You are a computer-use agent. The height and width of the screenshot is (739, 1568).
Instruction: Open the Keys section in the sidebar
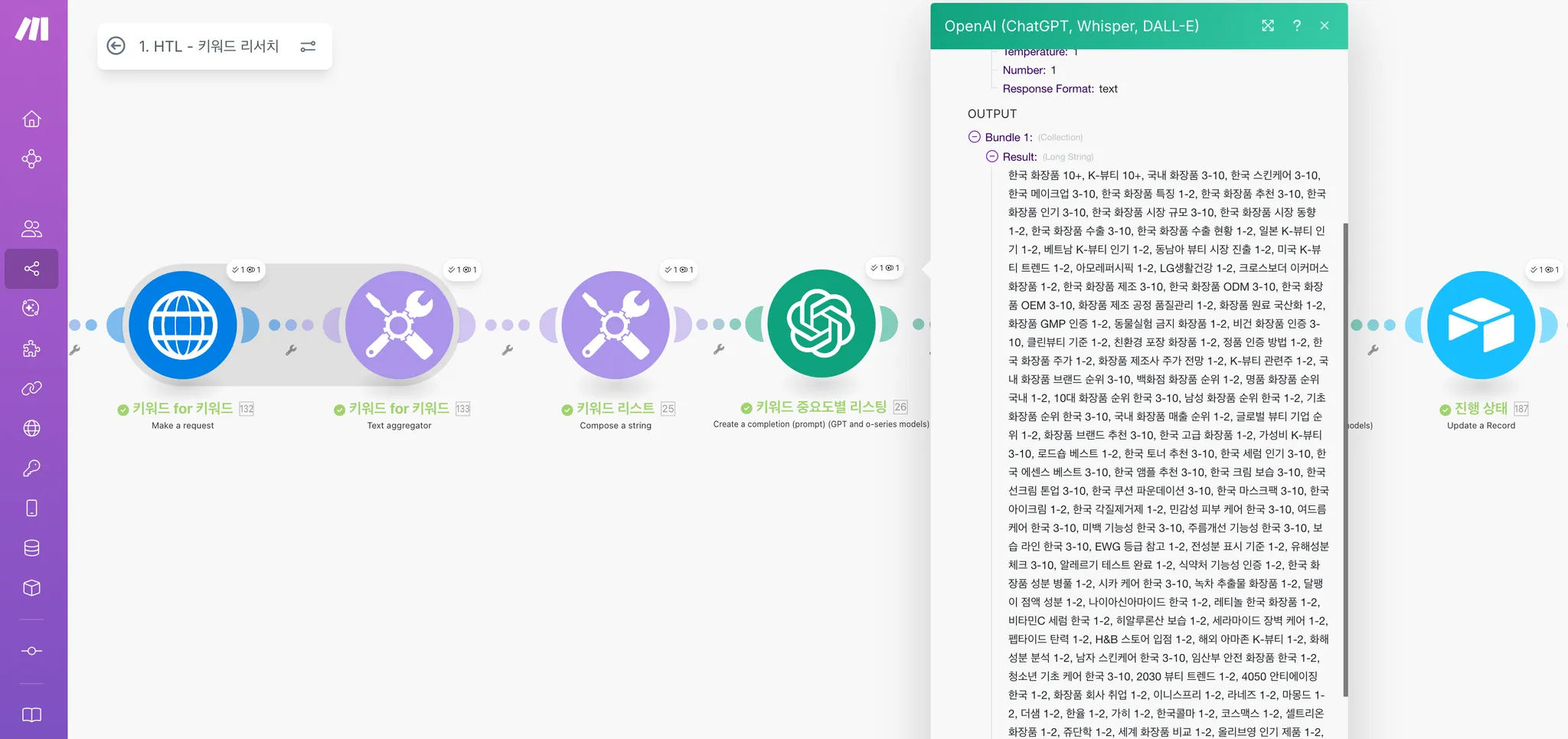pos(31,468)
